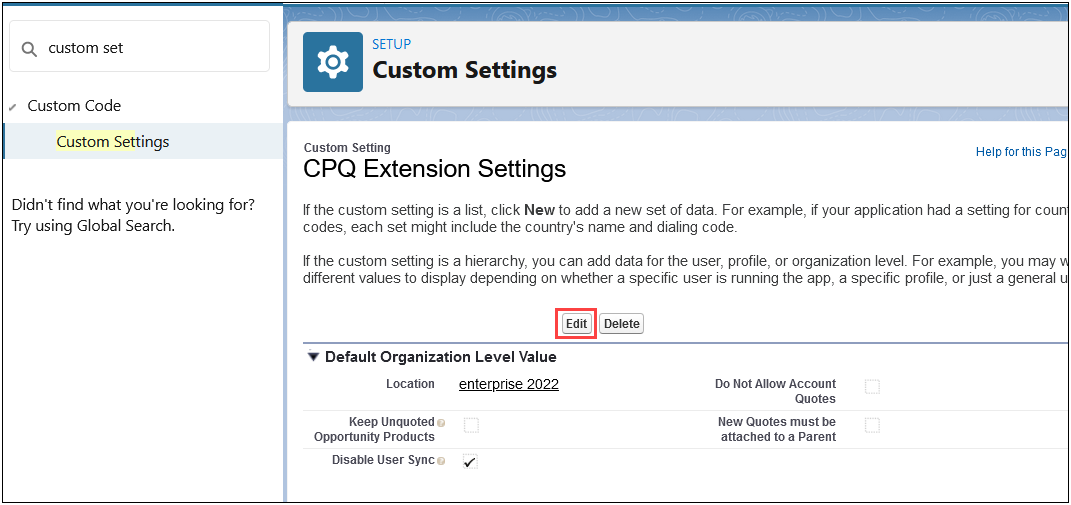Collapse the Custom Code section chevron
Image resolution: width=1071 pixels, height=505 pixels.
(13, 107)
